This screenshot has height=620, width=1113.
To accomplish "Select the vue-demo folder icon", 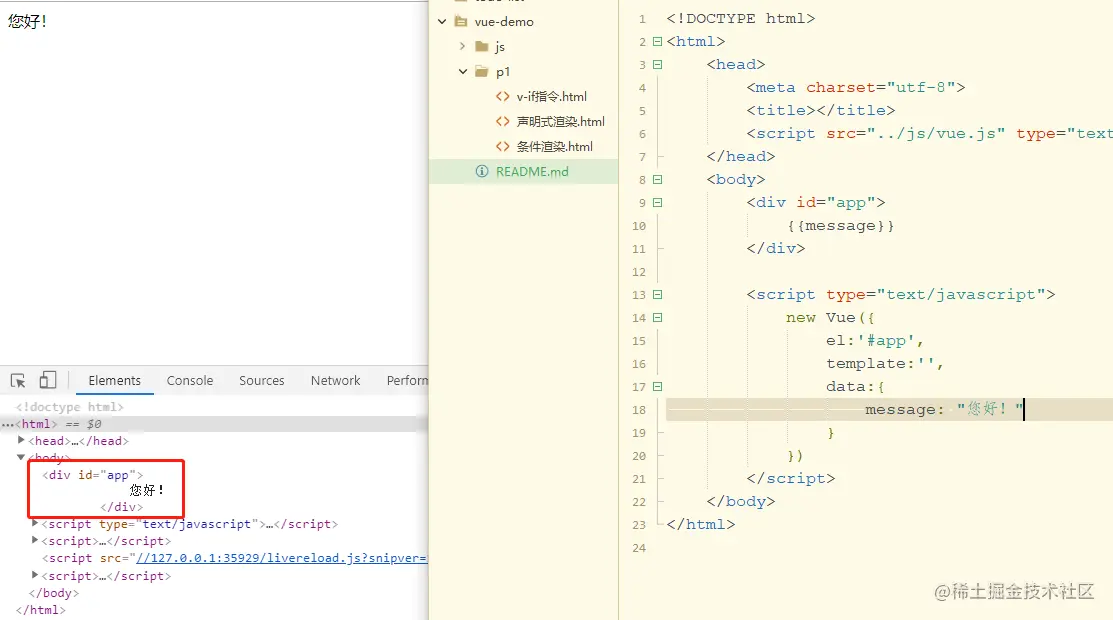I will (x=461, y=21).
